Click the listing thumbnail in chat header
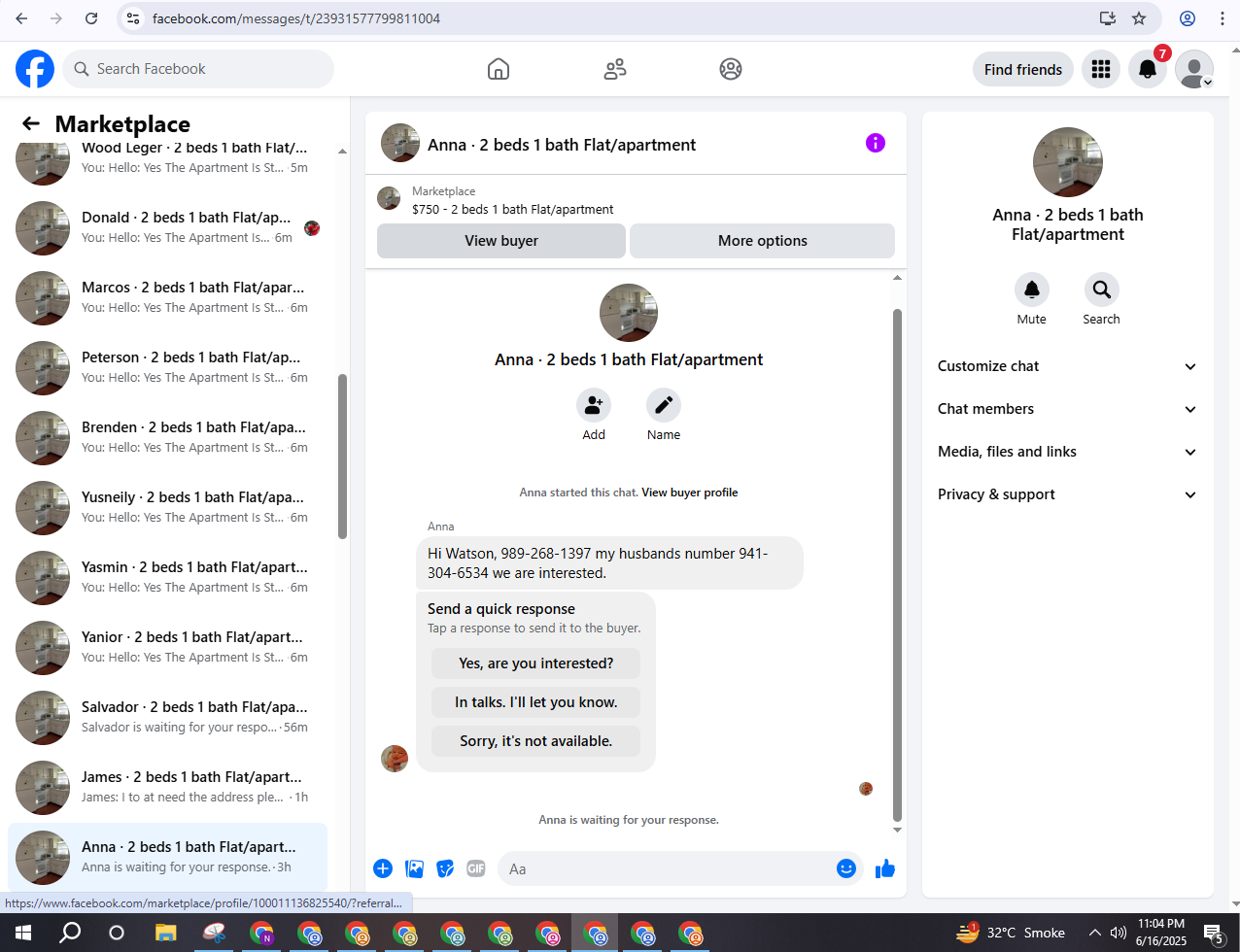This screenshot has height=952, width=1240. pyautogui.click(x=400, y=143)
